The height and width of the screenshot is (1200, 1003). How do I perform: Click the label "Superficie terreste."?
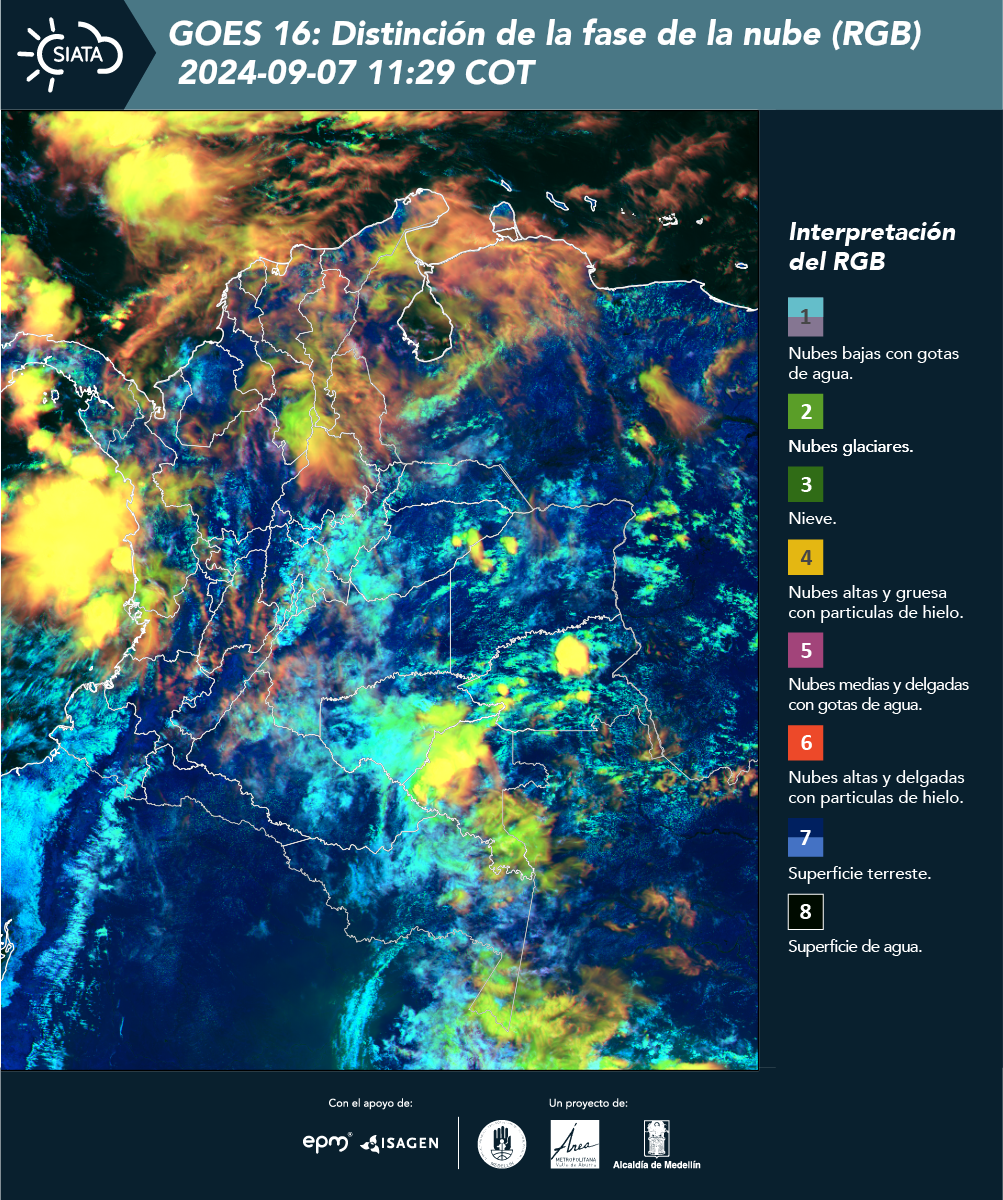pyautogui.click(x=860, y=874)
